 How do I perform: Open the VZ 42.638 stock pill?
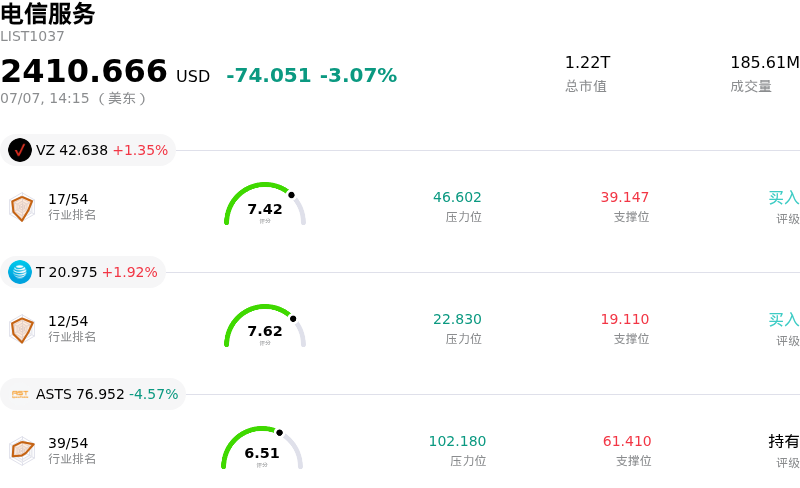tap(88, 150)
